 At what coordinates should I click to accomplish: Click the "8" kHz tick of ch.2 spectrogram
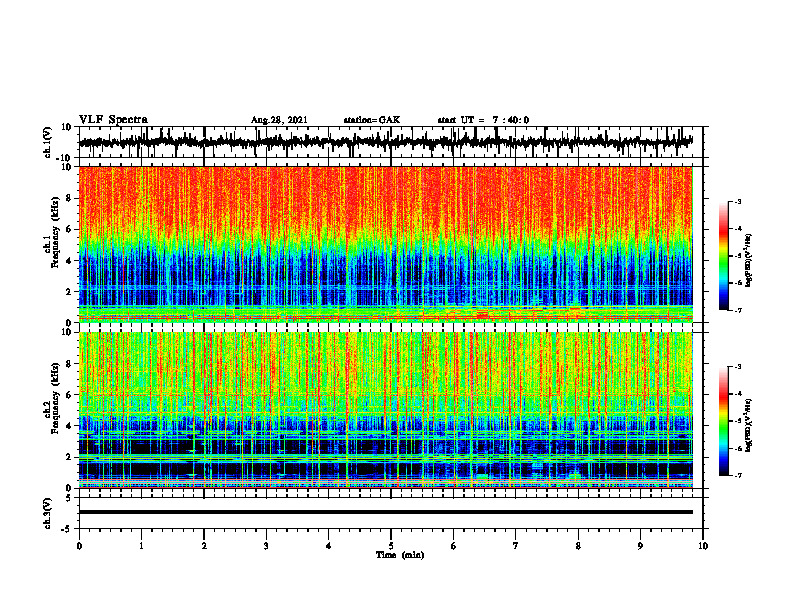click(x=69, y=364)
